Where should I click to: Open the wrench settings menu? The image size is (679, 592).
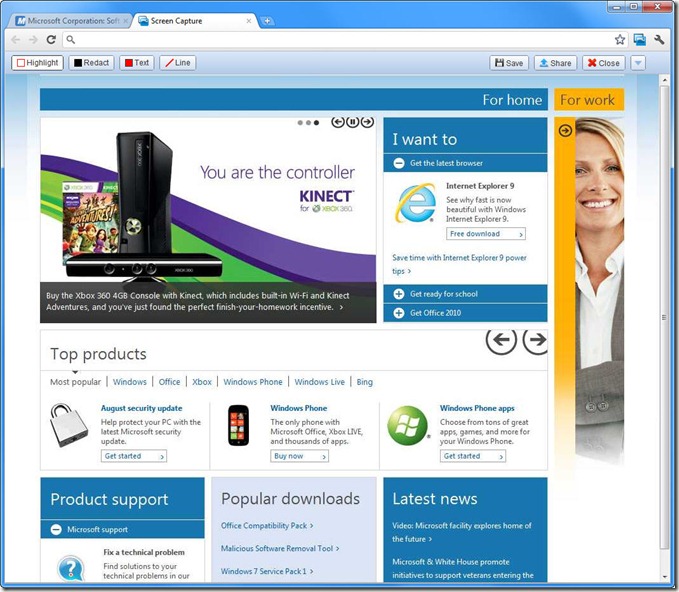click(660, 40)
